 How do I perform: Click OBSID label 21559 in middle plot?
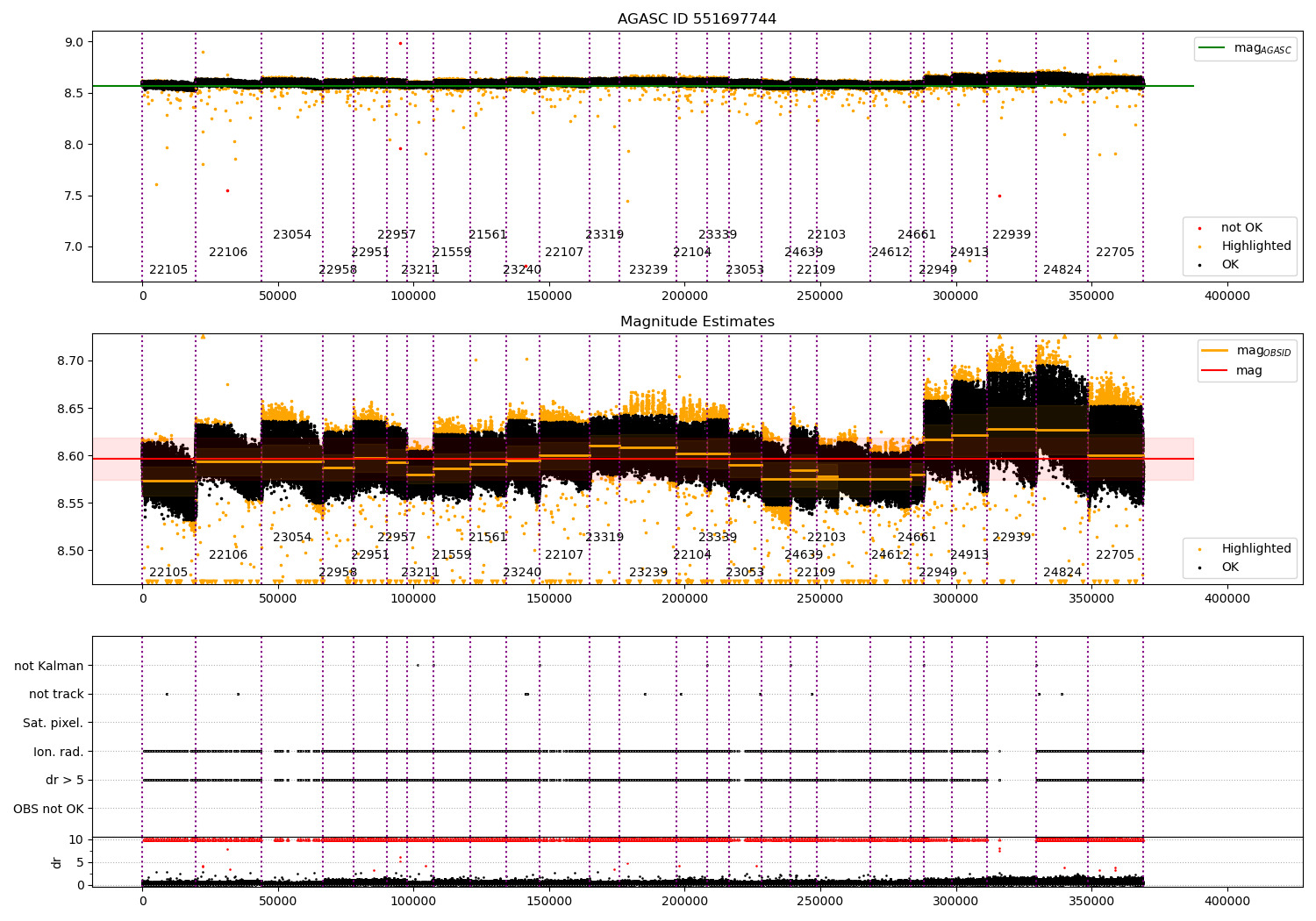coord(452,555)
